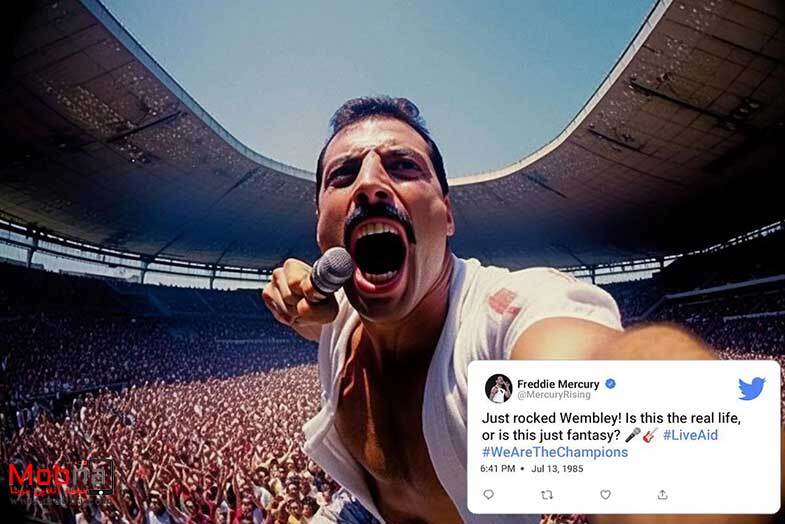This screenshot has width=785, height=524.
Task: Click the reply speech bubble icon
Action: click(x=489, y=494)
